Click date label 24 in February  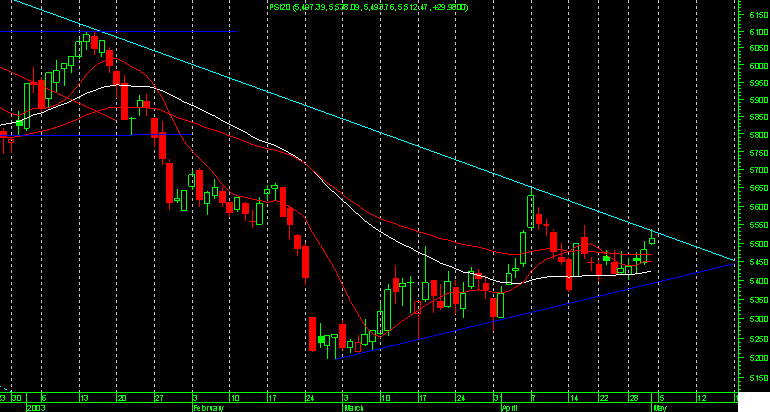pos(310,398)
